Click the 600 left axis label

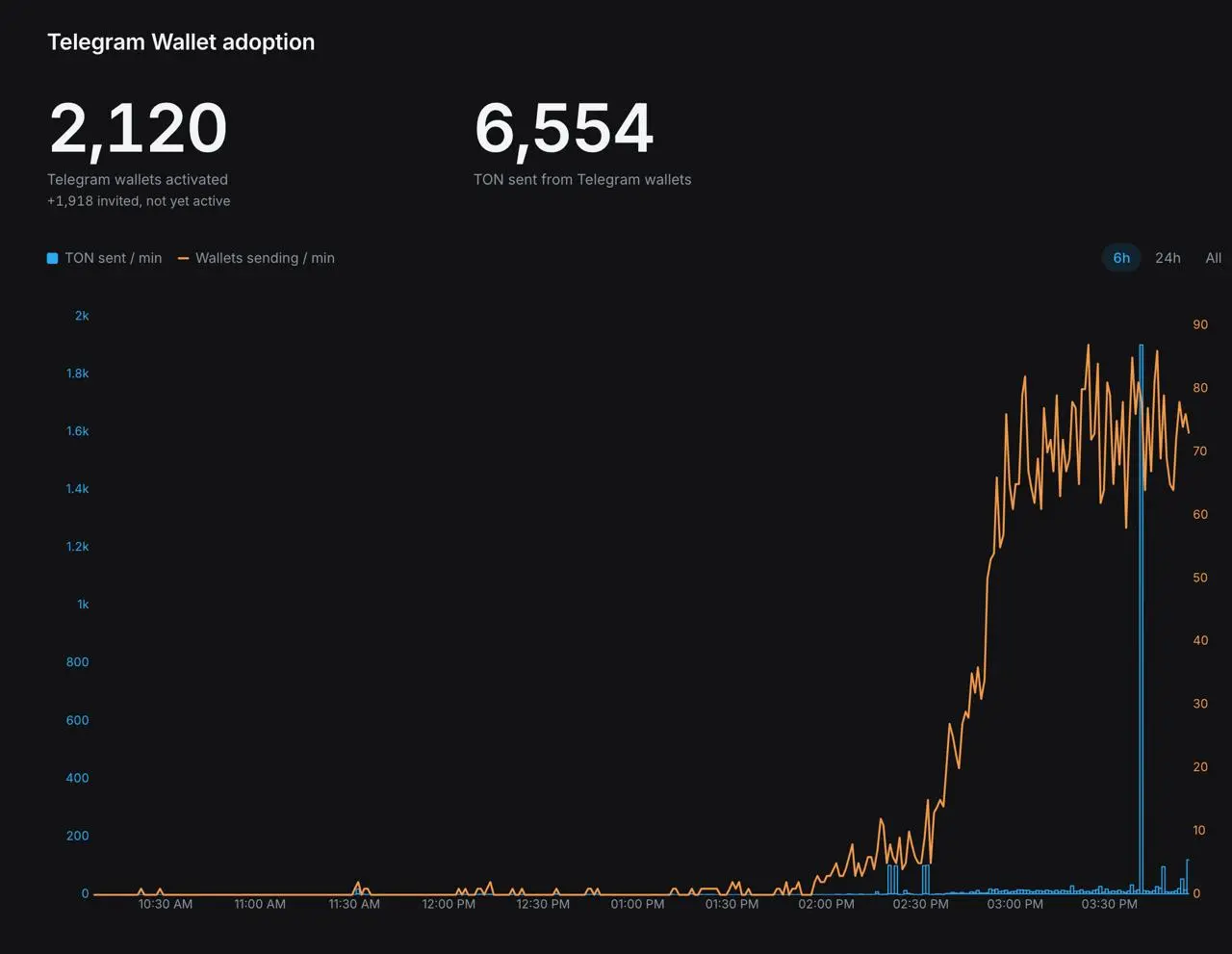coord(77,720)
